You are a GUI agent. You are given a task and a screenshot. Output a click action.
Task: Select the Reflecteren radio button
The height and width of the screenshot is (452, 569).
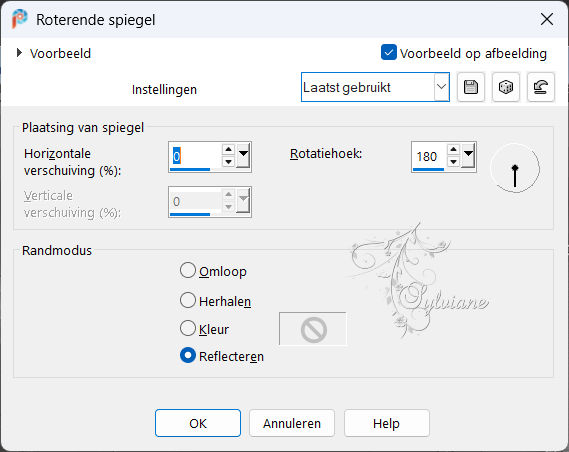tap(188, 356)
